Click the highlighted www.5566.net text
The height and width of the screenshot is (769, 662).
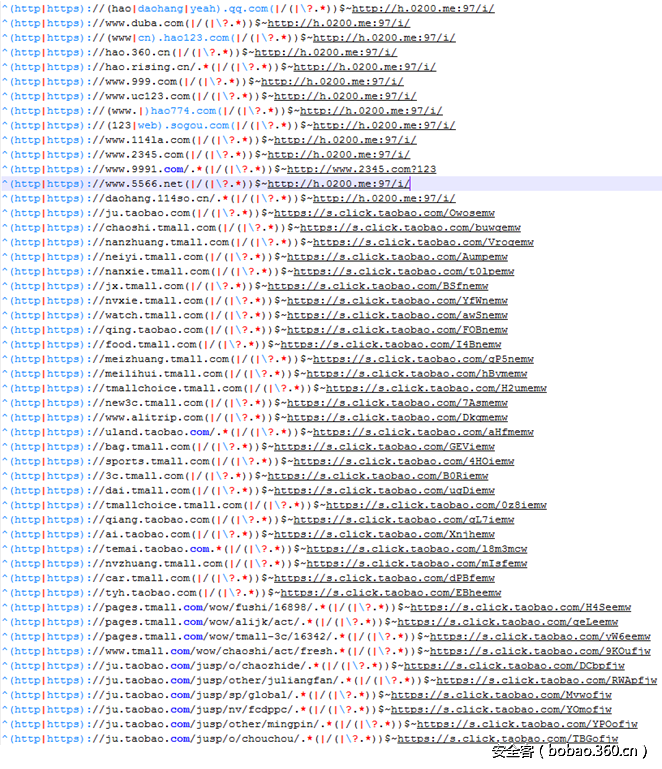145,184
